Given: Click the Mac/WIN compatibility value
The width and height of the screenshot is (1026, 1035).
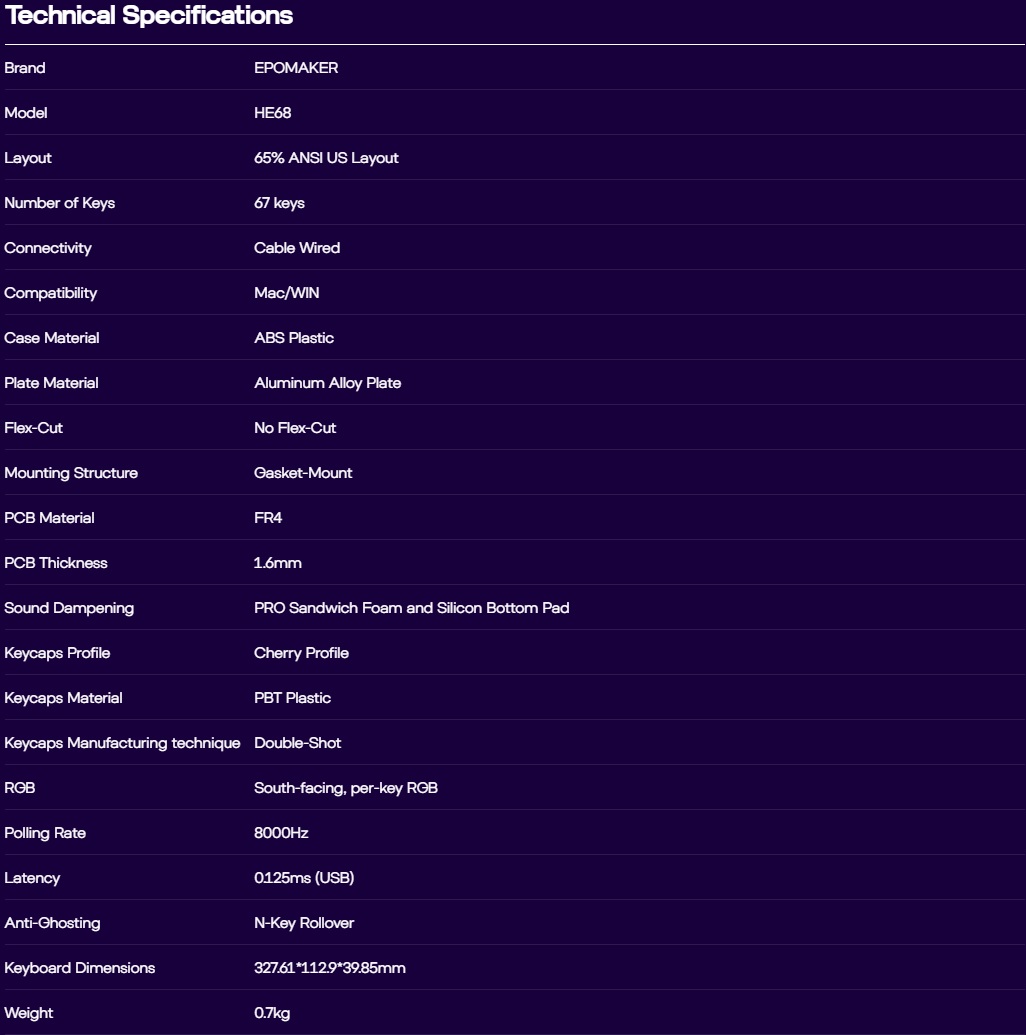Looking at the screenshot, I should click(287, 293).
